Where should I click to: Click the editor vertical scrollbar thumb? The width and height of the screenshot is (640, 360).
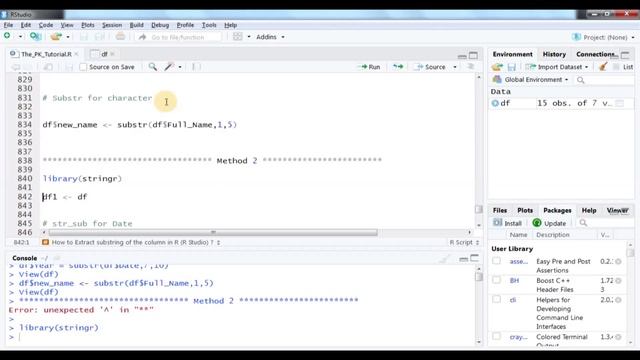point(479,209)
